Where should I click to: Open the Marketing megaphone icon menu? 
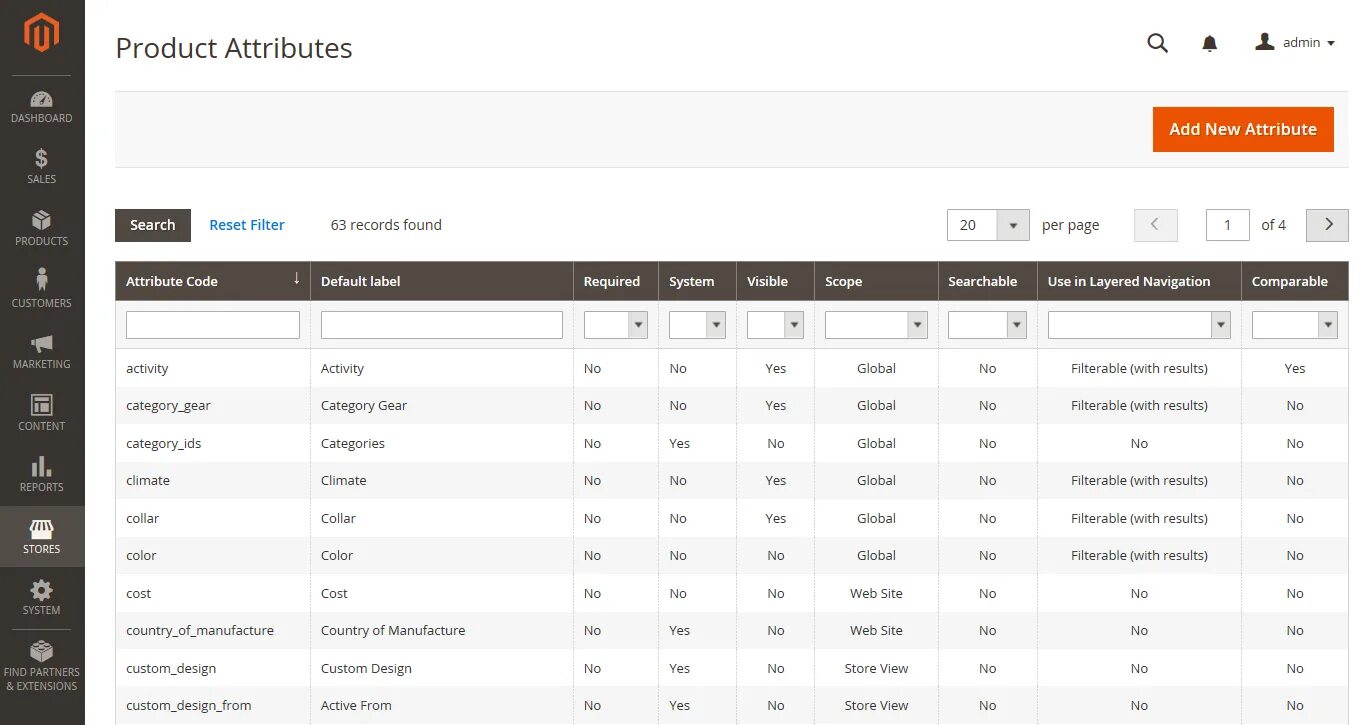pos(42,344)
